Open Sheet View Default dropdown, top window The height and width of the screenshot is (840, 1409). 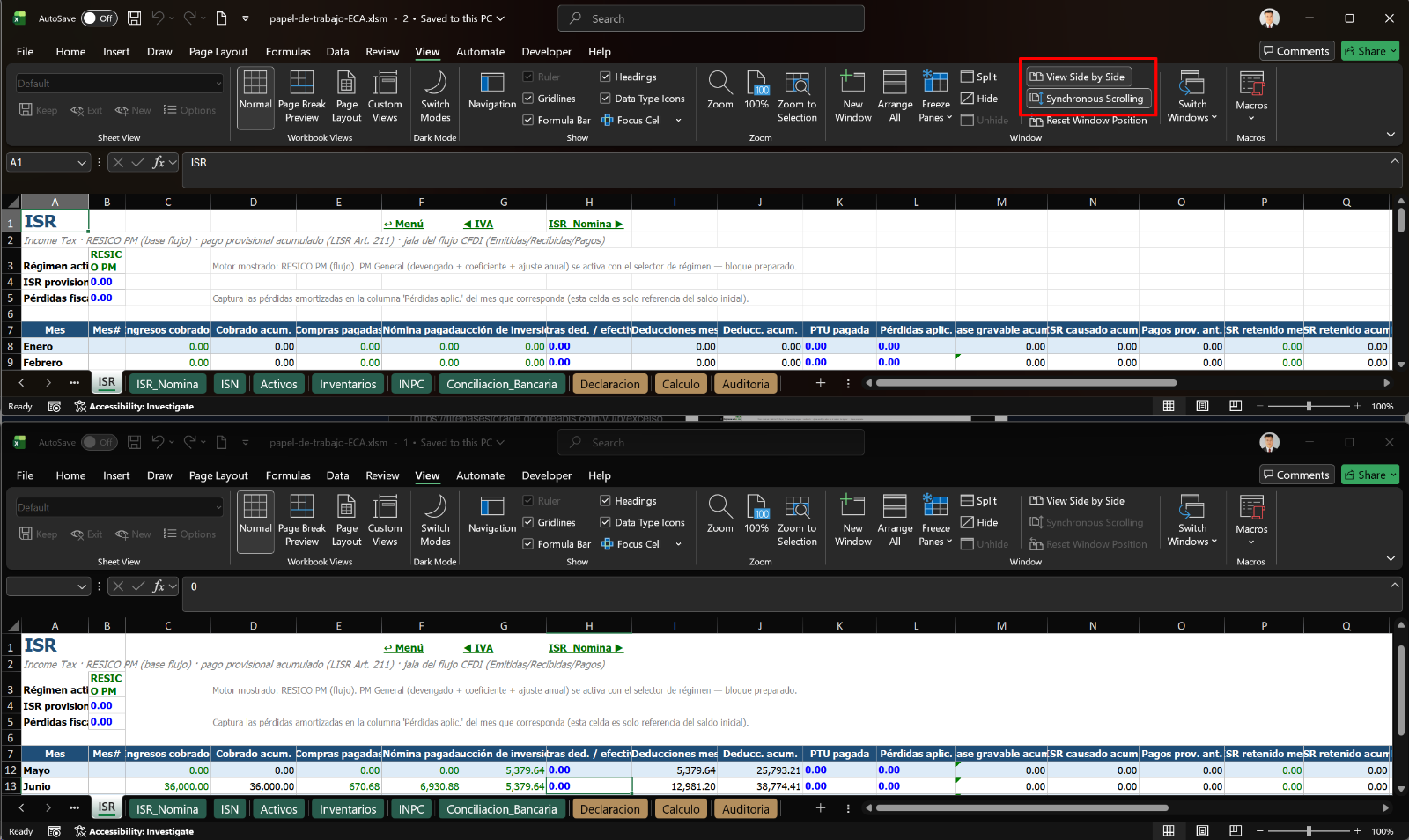pyautogui.click(x=120, y=84)
